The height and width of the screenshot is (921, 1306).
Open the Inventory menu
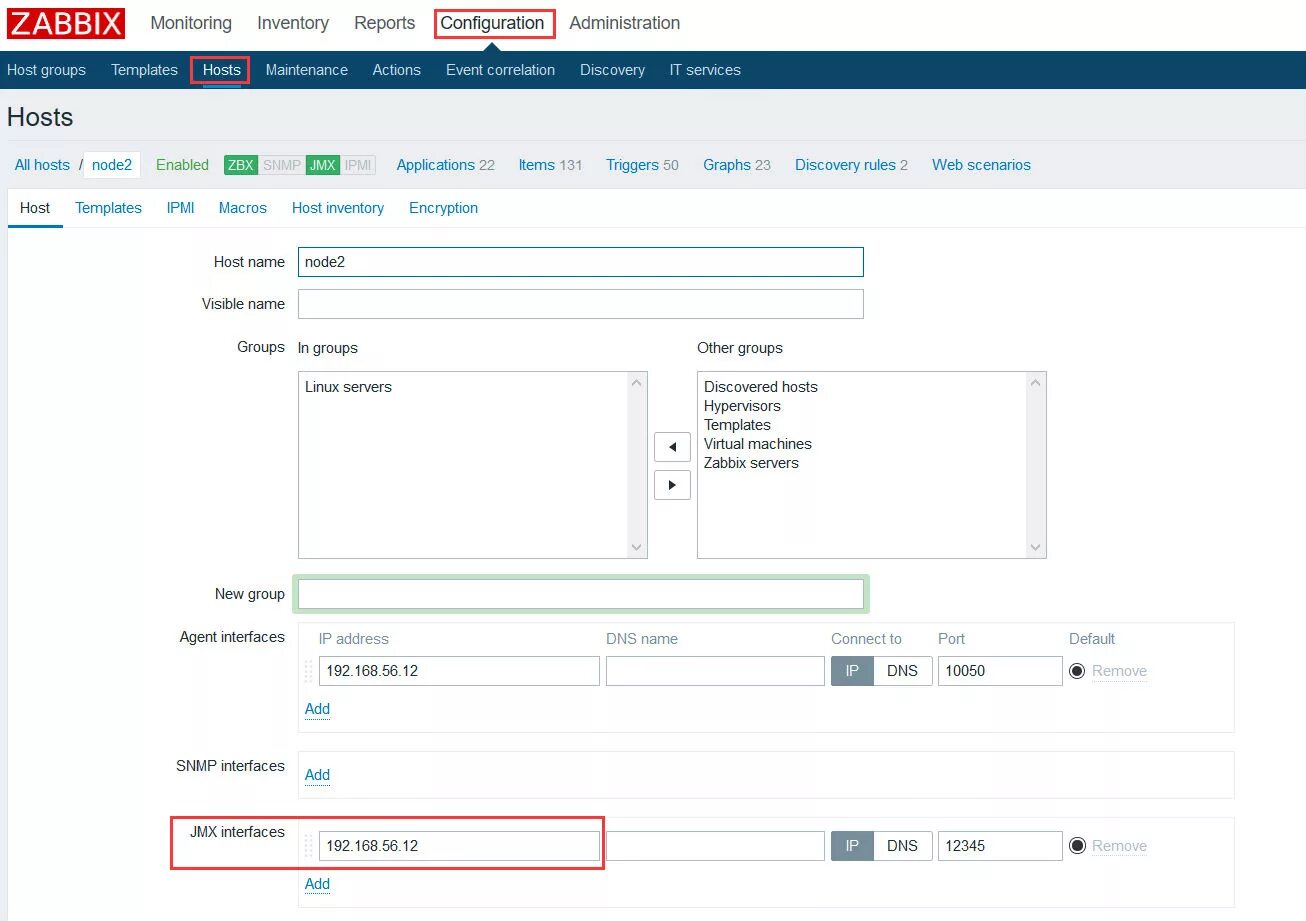(x=293, y=23)
